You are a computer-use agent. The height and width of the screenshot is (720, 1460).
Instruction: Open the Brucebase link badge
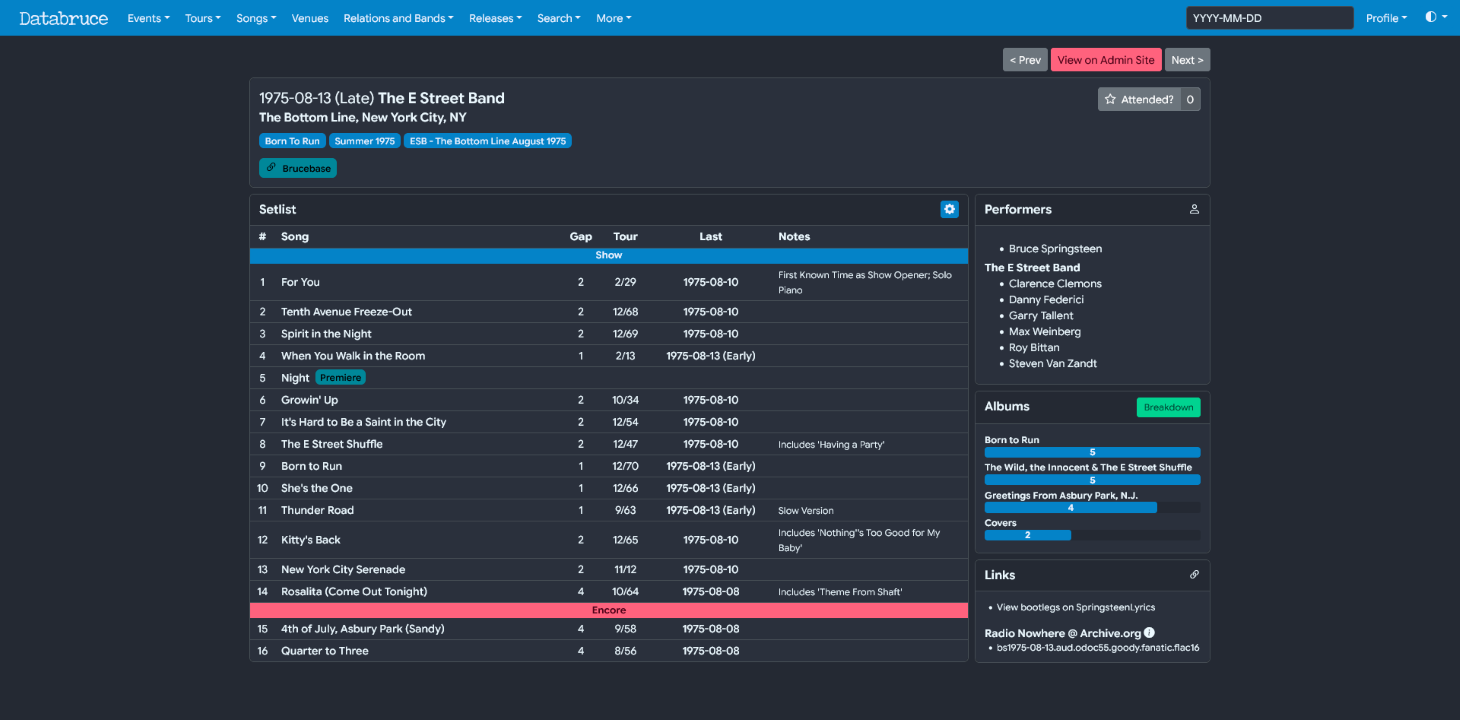click(x=298, y=168)
